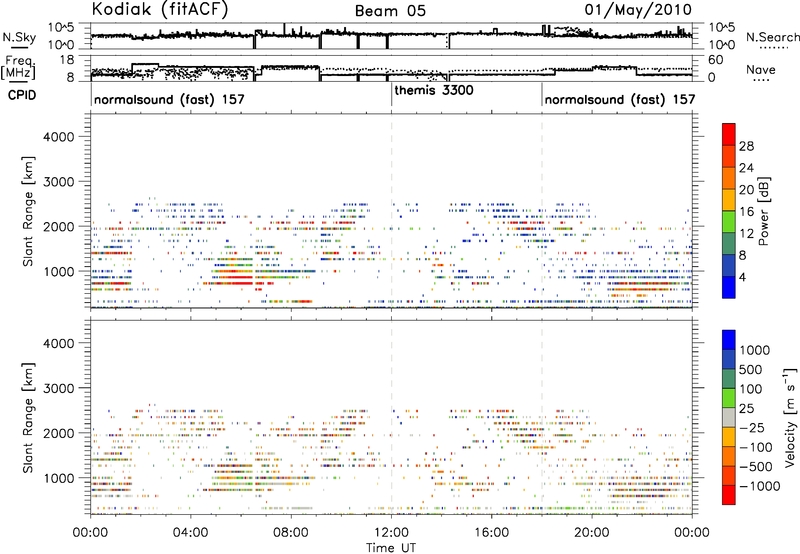Click the 12:00 time axis label

(391, 533)
